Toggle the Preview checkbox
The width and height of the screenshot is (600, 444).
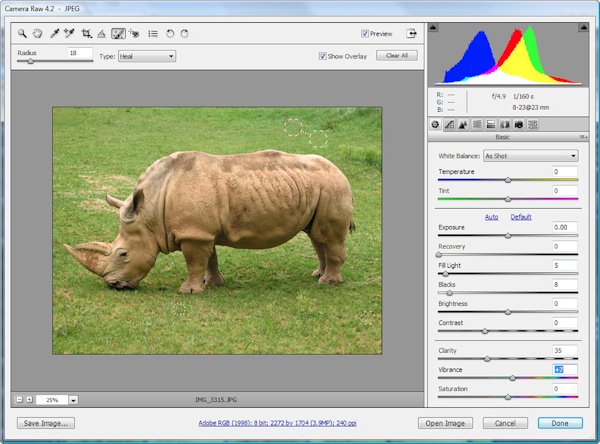click(x=365, y=34)
